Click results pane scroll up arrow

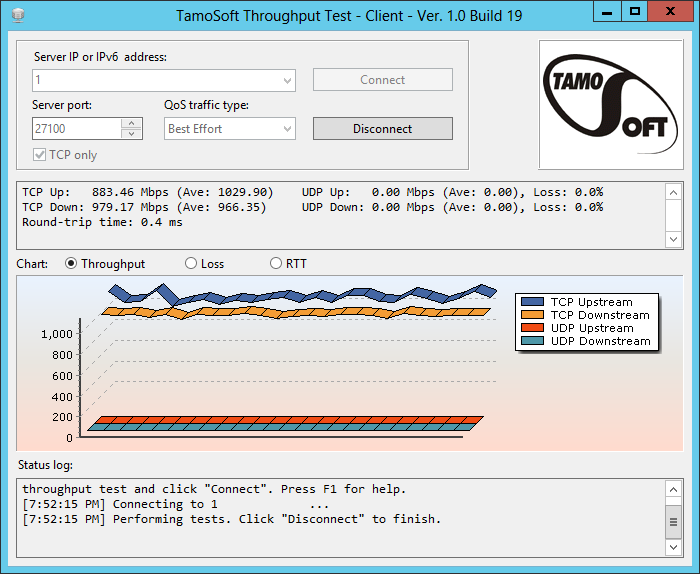[673, 193]
